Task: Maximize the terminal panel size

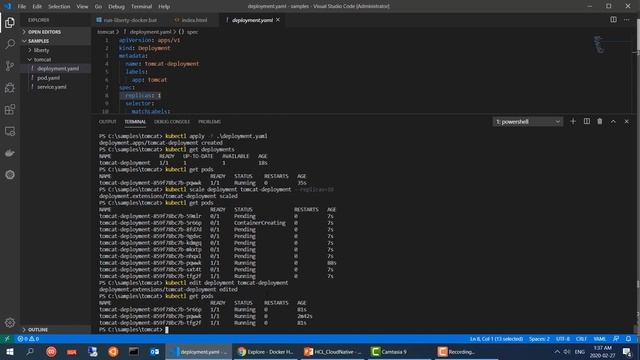Action: 613,121
